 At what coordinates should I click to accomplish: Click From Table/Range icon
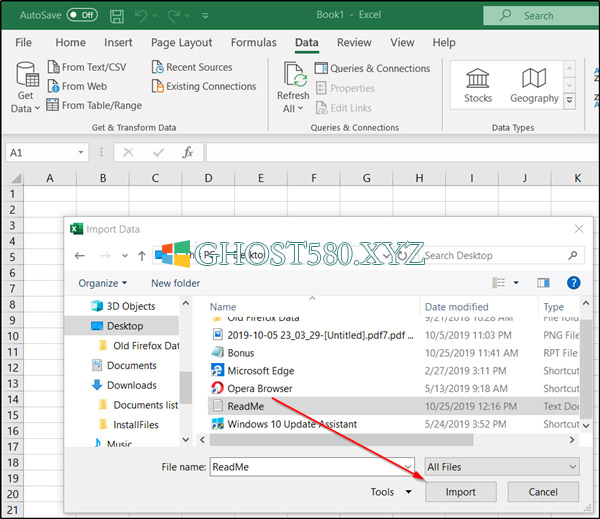point(52,104)
